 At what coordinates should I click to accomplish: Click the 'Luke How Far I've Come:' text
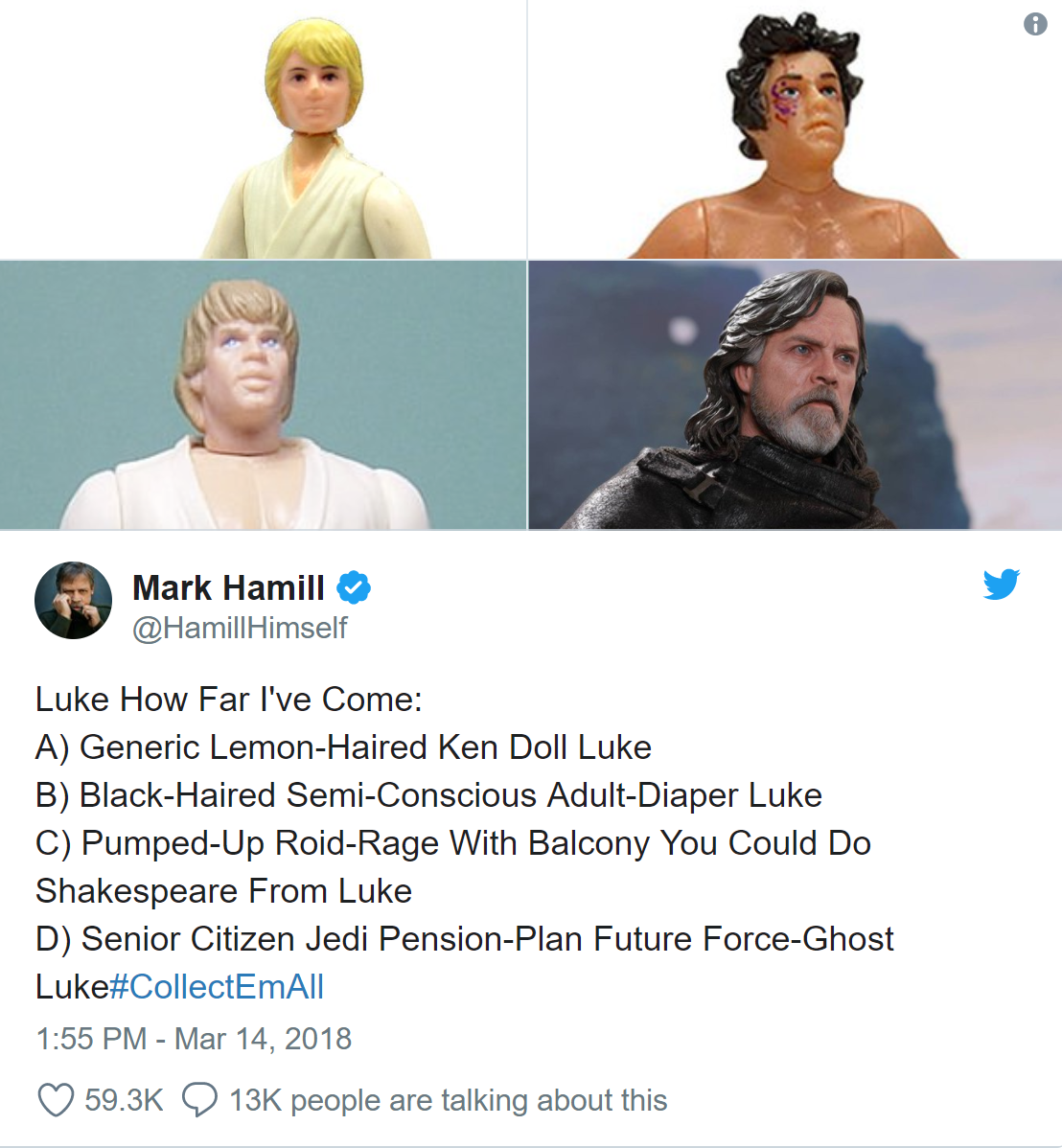tap(229, 700)
